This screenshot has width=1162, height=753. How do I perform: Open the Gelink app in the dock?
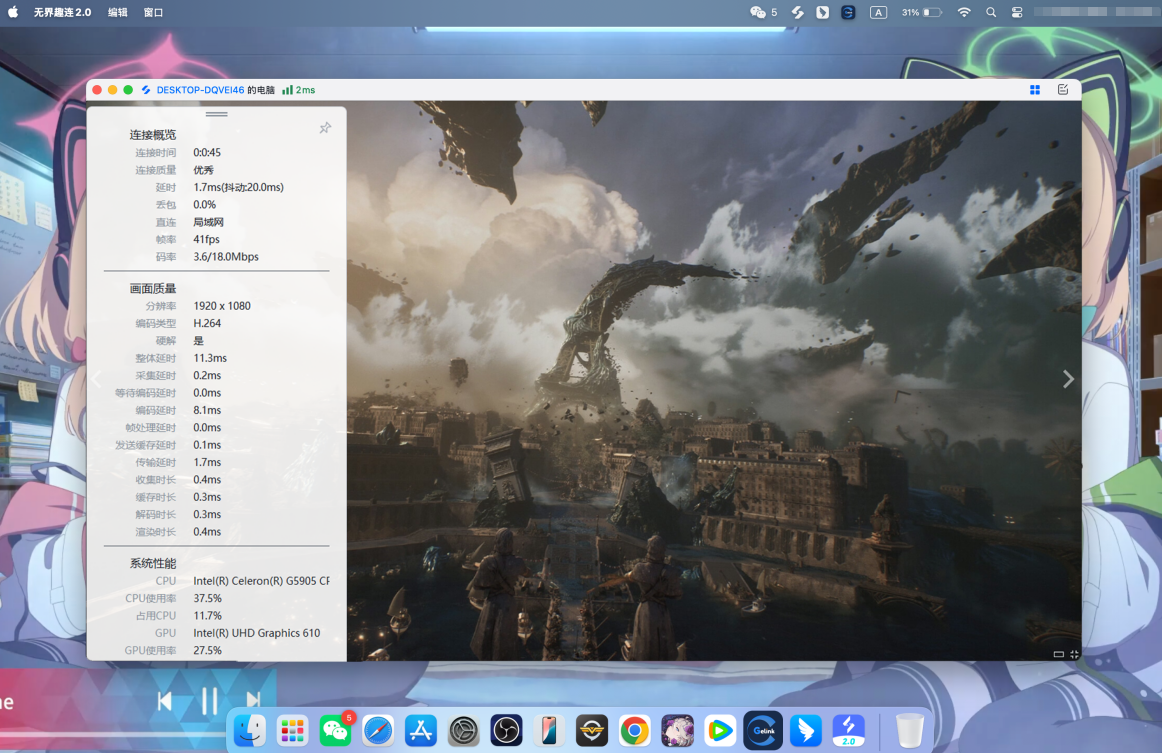tap(762, 731)
